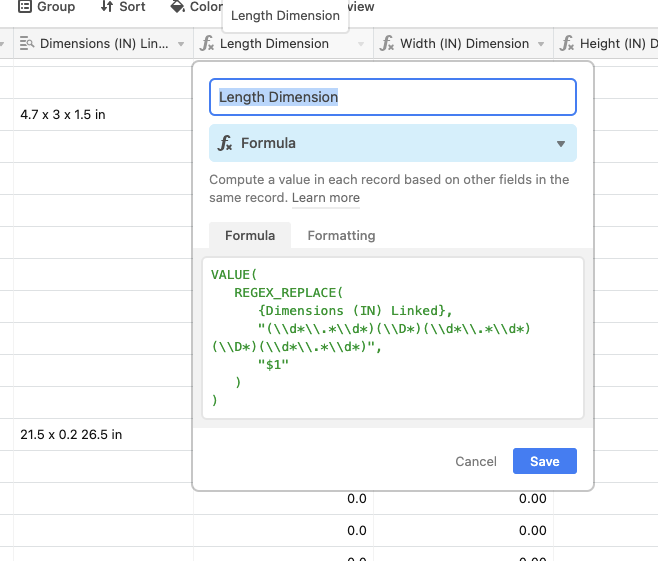658x561 pixels.
Task: Select cell with 21.5 x 0.2 26.5 in
Action: pos(103,434)
